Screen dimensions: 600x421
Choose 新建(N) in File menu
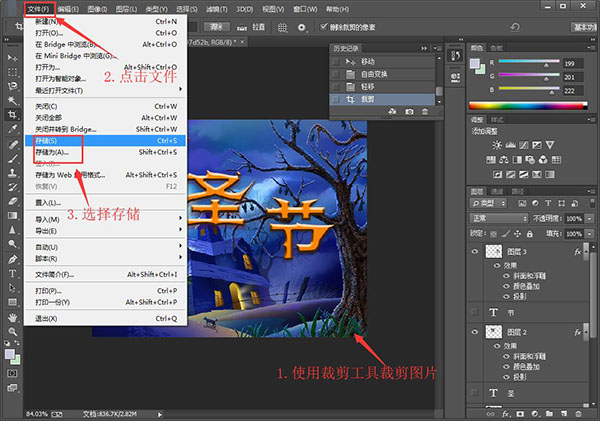(x=106, y=21)
